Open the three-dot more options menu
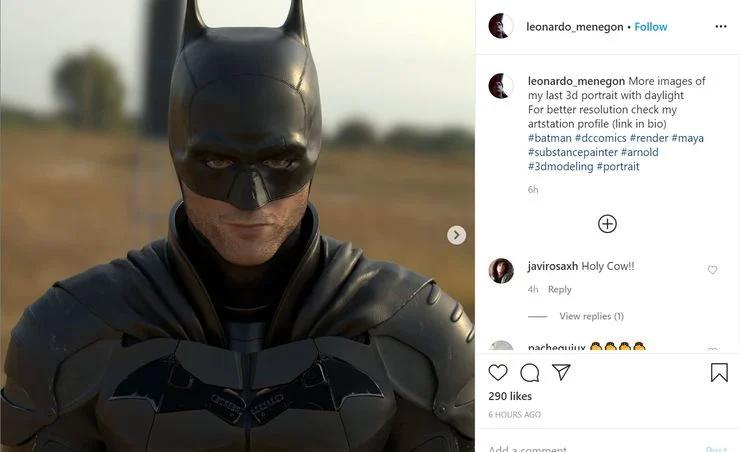Image resolution: width=740 pixels, height=452 pixels. [x=720, y=26]
